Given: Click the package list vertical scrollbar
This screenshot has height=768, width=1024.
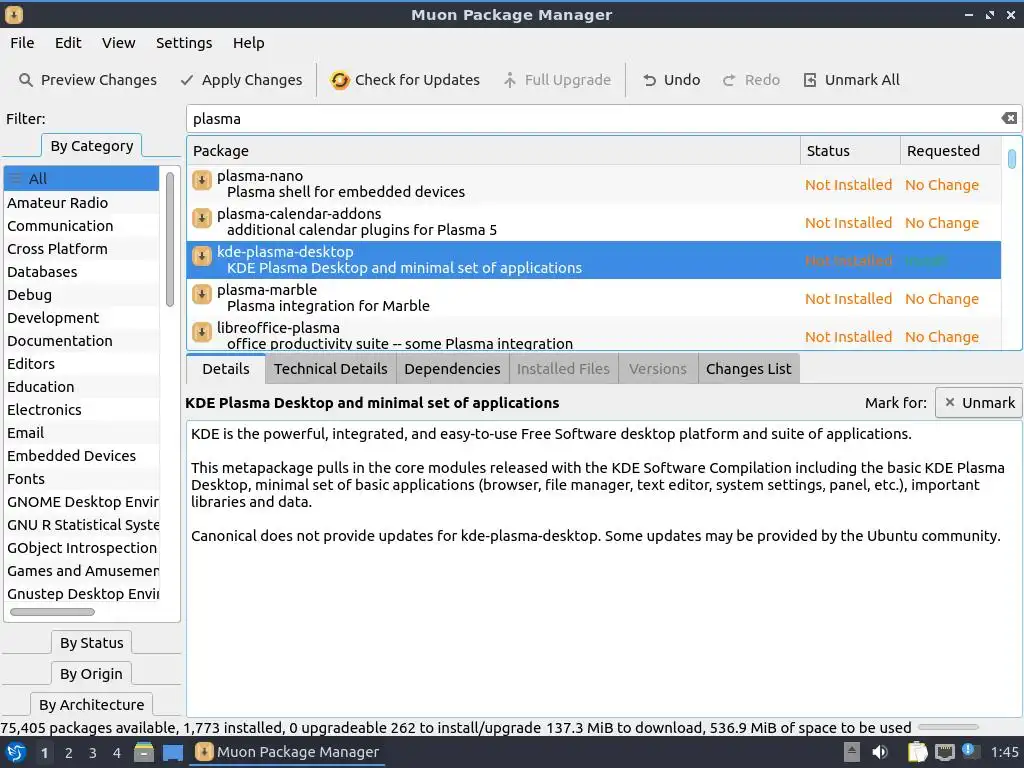Looking at the screenshot, I should click(x=1012, y=159).
